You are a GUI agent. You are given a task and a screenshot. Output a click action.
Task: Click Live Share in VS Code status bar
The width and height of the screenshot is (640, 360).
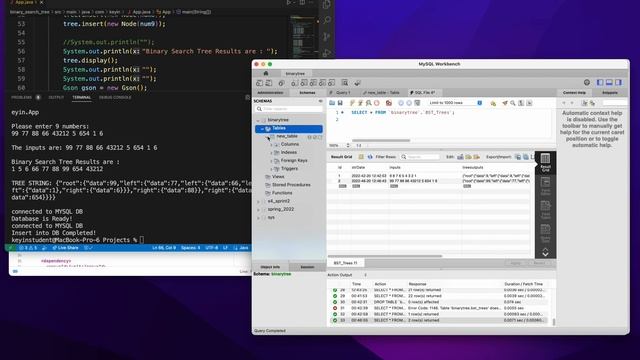[x=65, y=248]
